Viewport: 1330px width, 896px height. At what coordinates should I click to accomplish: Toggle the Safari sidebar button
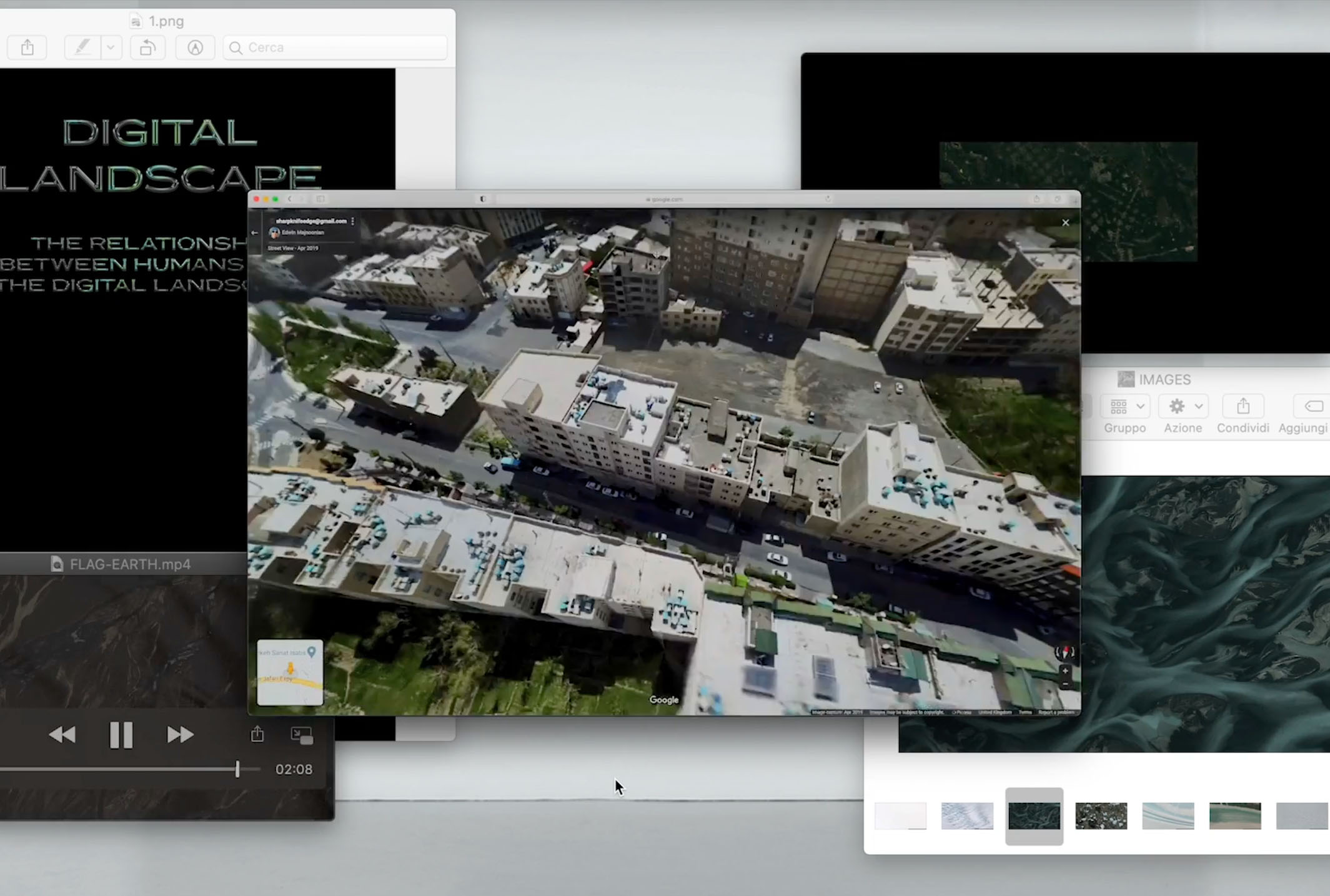tap(320, 199)
